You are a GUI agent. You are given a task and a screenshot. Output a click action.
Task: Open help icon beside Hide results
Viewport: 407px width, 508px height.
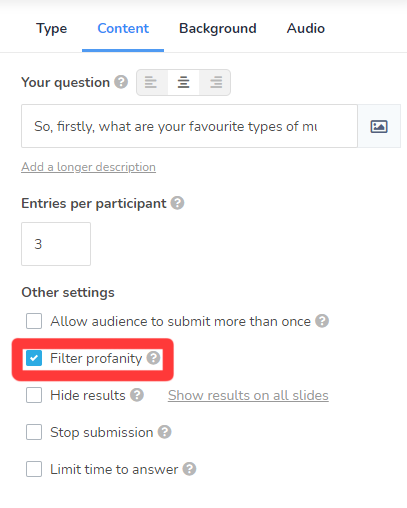click(137, 395)
